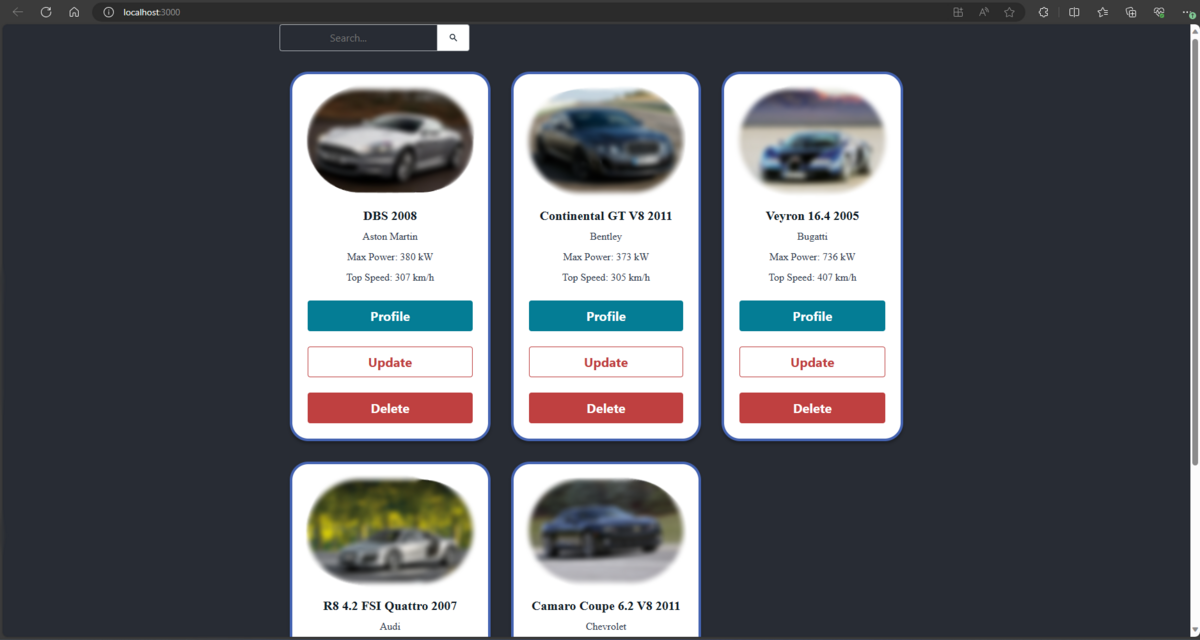Click the Search text field
The image size is (1200, 640).
(x=358, y=38)
